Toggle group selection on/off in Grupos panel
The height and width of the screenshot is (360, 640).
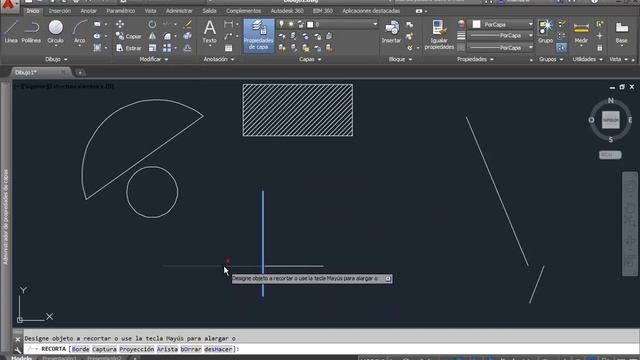coord(562,48)
